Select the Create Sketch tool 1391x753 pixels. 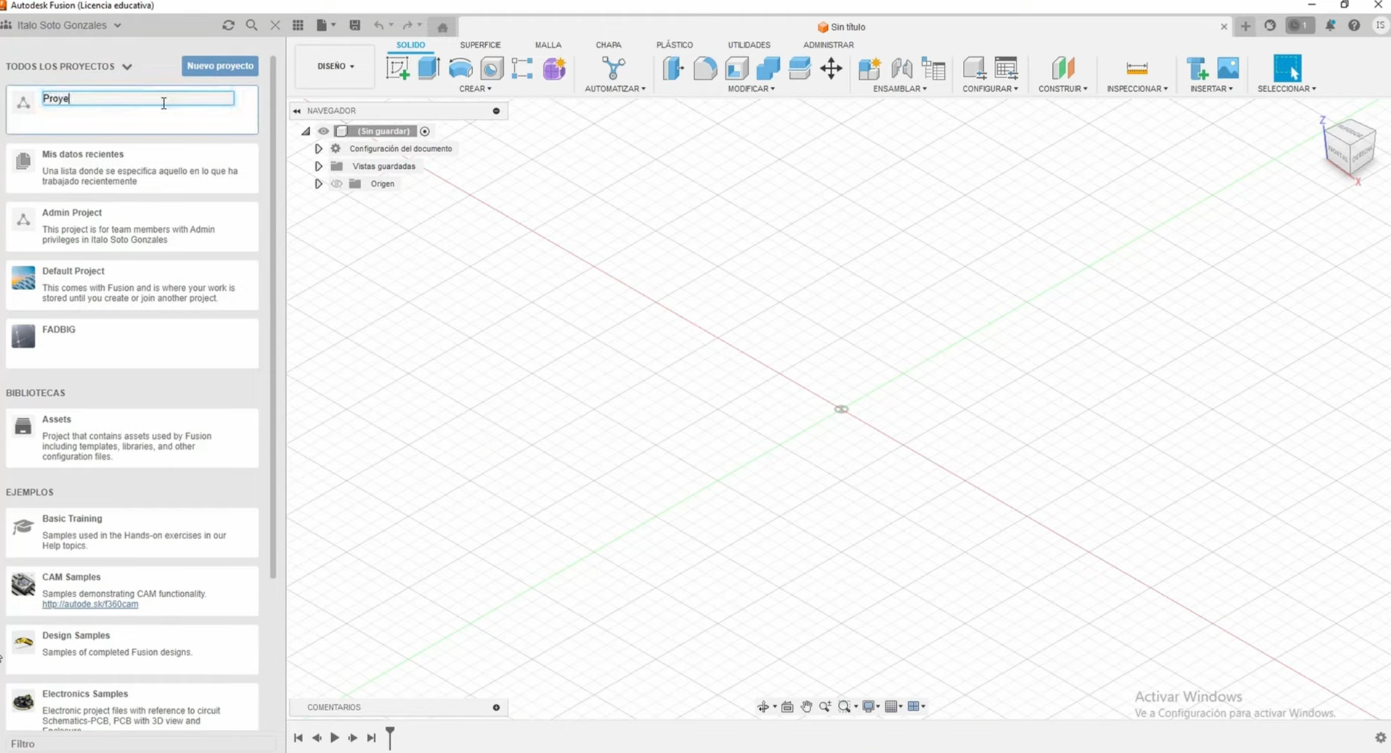398,68
